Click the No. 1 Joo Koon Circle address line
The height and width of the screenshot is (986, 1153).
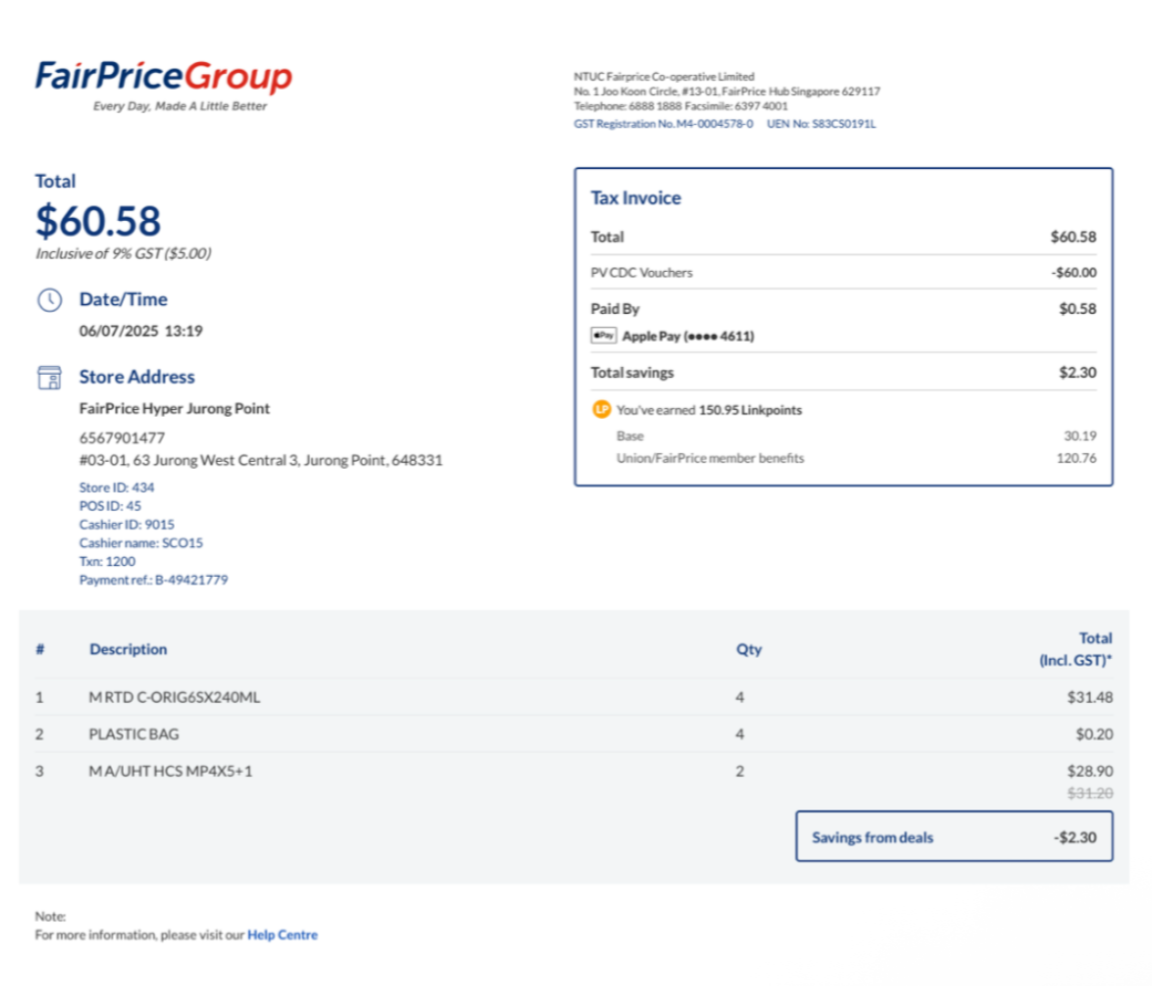[727, 91]
